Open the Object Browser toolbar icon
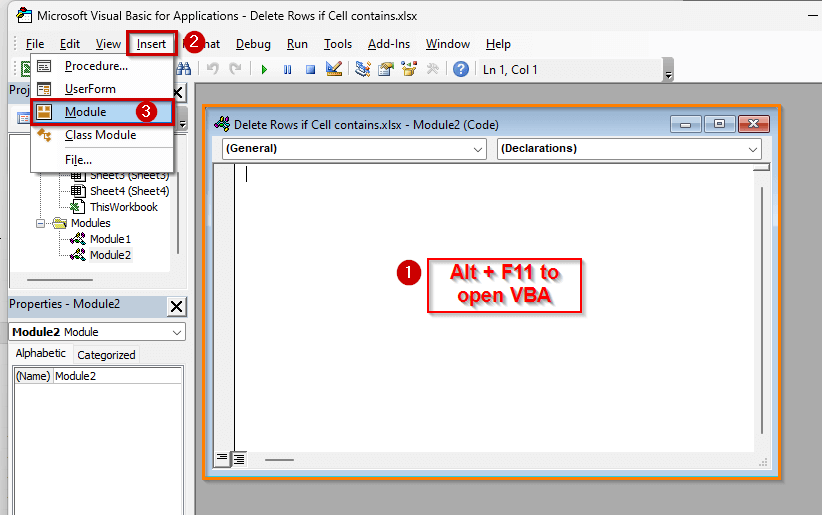The height and width of the screenshot is (515, 822). [x=409, y=69]
